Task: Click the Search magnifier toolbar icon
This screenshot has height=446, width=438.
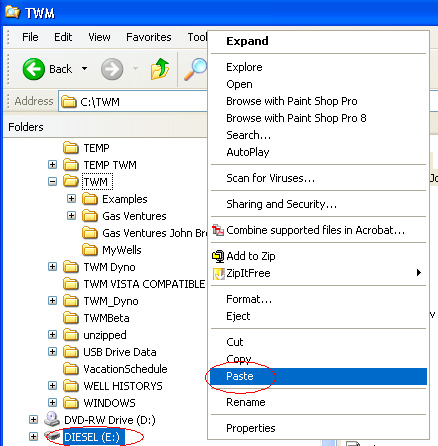Action: 195,69
